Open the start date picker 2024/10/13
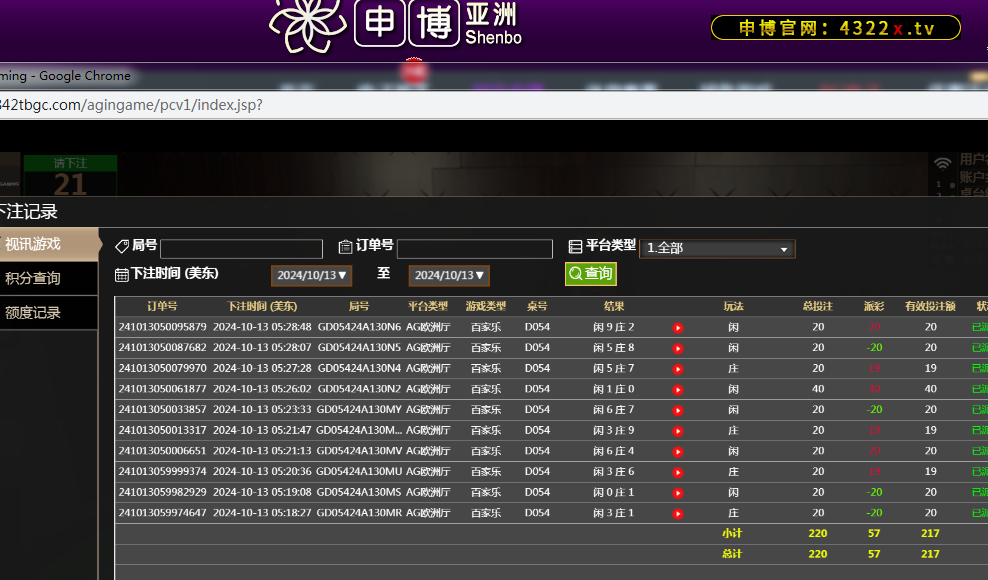The image size is (988, 580). 311,275
